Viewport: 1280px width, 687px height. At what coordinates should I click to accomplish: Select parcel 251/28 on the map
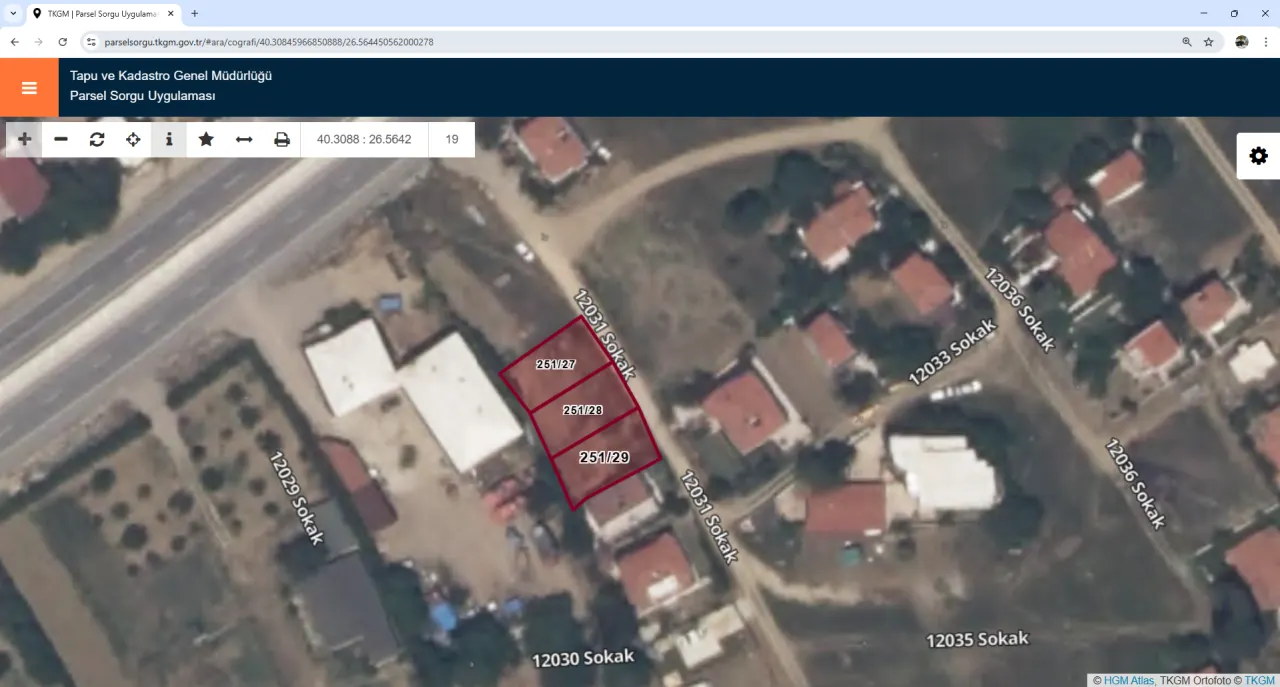click(583, 410)
